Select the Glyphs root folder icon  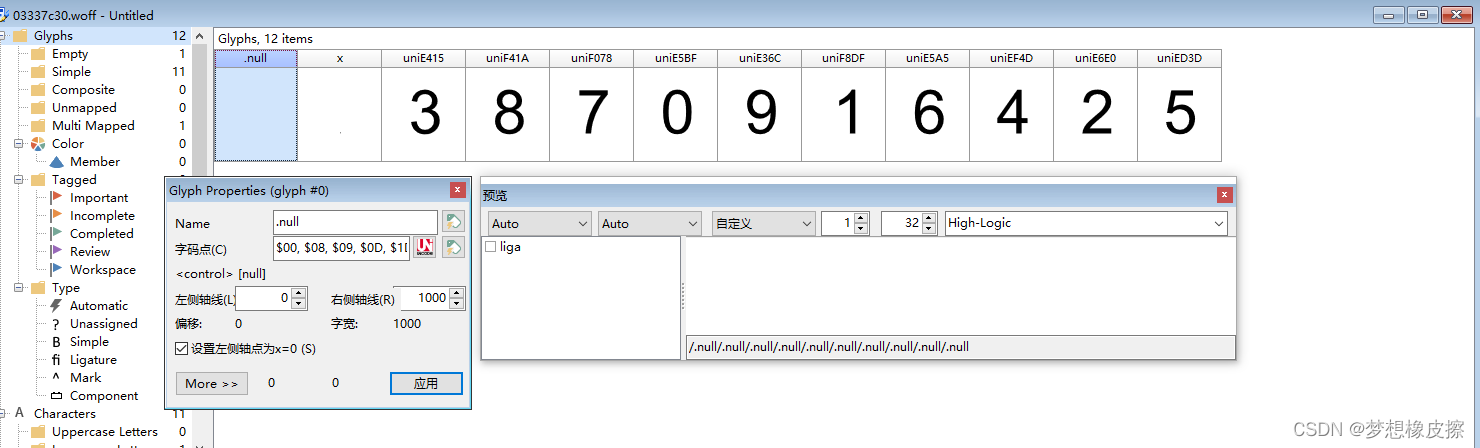pos(20,36)
